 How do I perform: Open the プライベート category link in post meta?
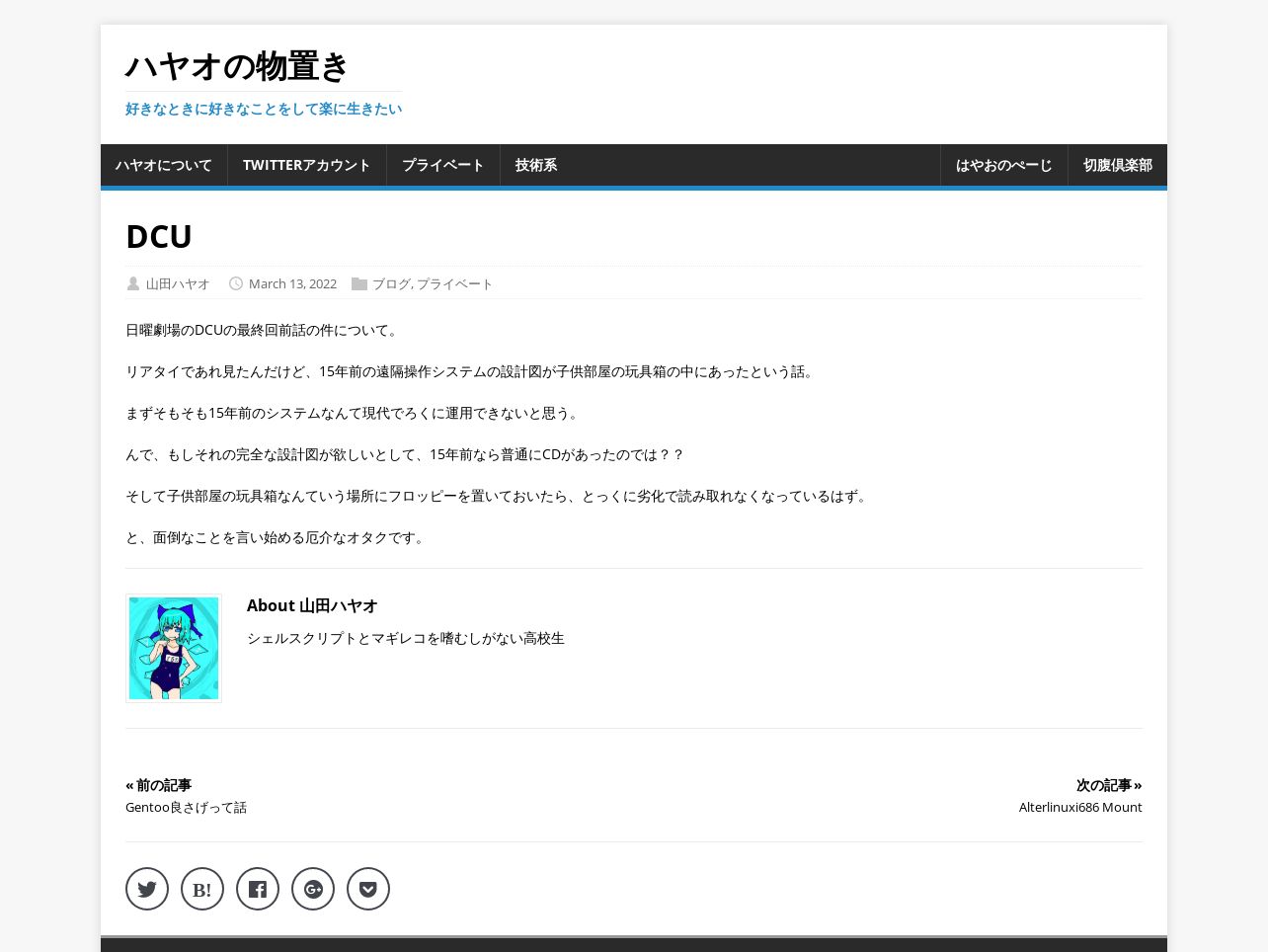tap(455, 283)
